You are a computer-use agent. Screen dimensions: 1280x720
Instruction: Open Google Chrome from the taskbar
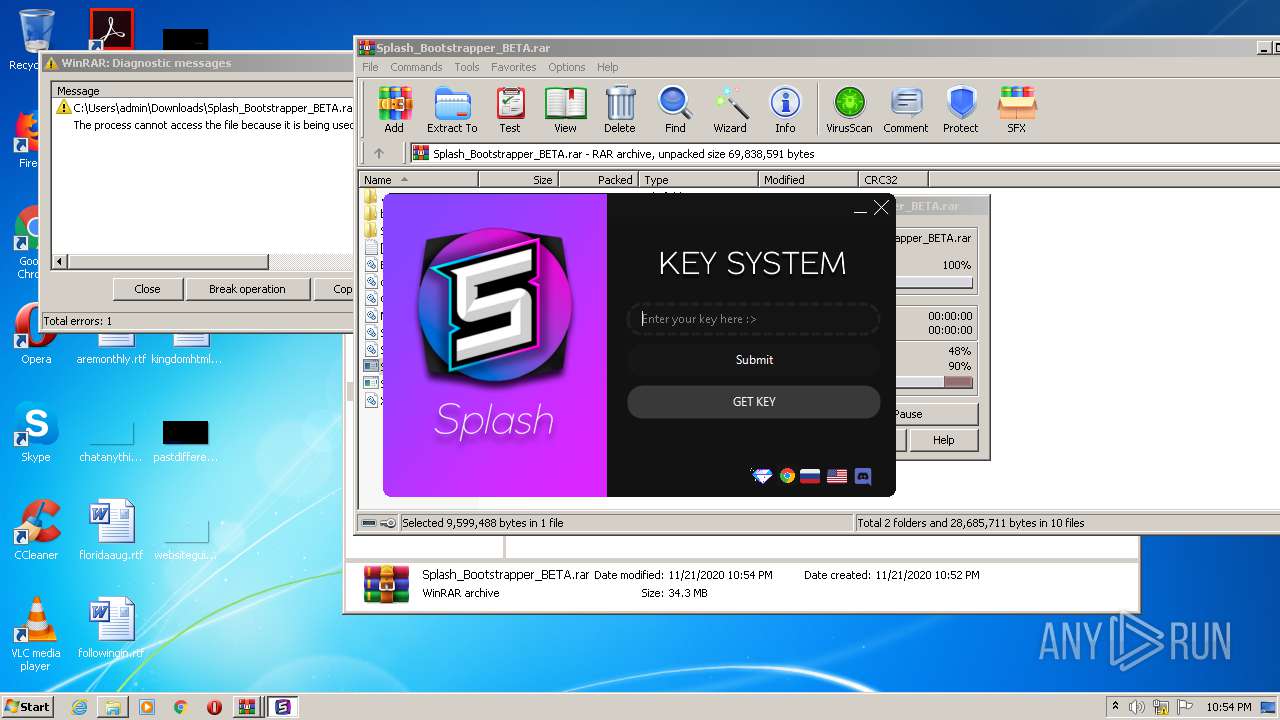coord(180,707)
